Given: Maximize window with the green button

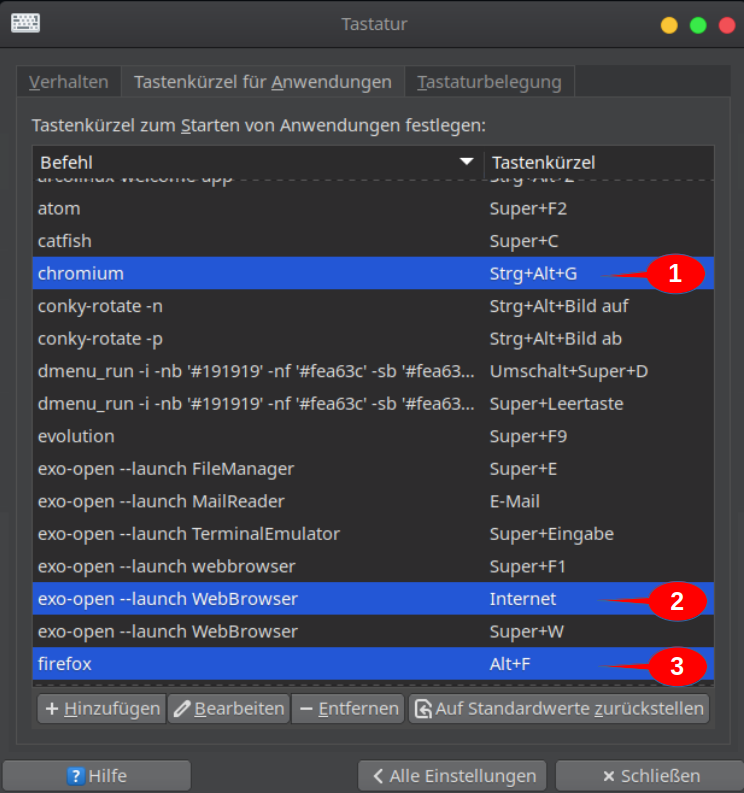Looking at the screenshot, I should click(698, 25).
